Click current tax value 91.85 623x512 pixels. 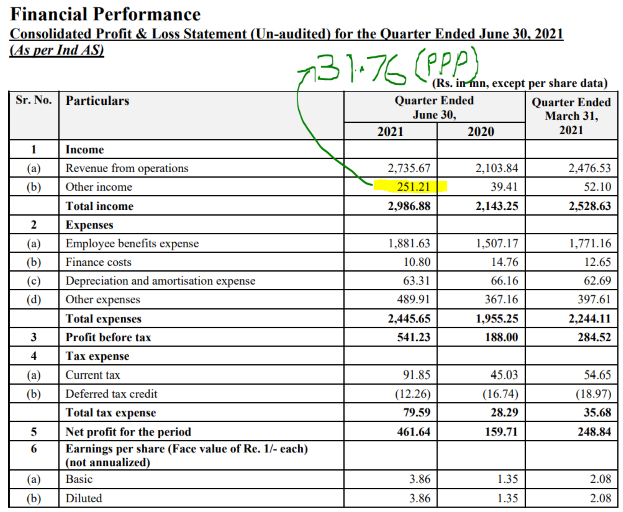point(417,375)
